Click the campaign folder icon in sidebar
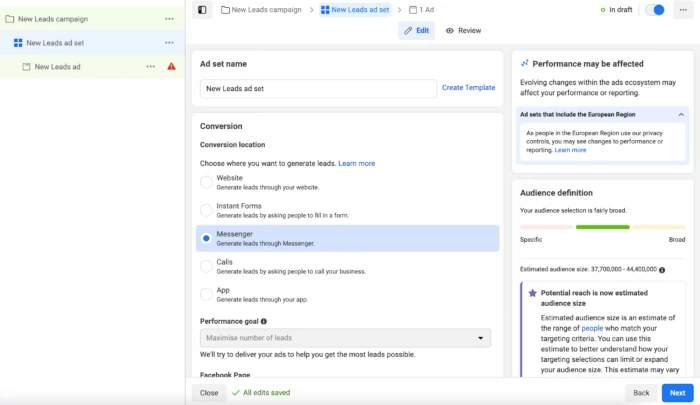 point(9,19)
